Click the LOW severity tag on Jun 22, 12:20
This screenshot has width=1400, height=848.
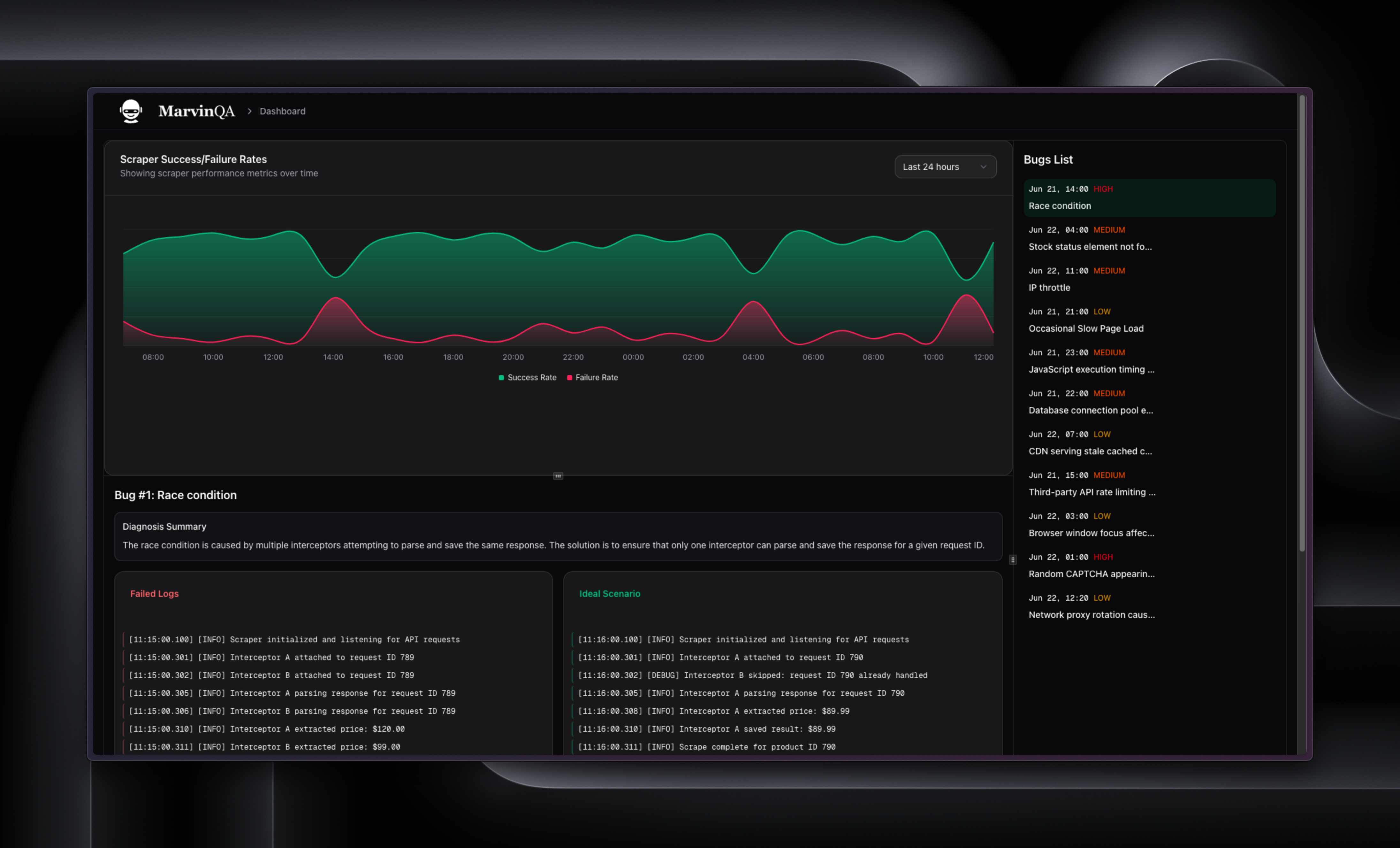(1102, 598)
